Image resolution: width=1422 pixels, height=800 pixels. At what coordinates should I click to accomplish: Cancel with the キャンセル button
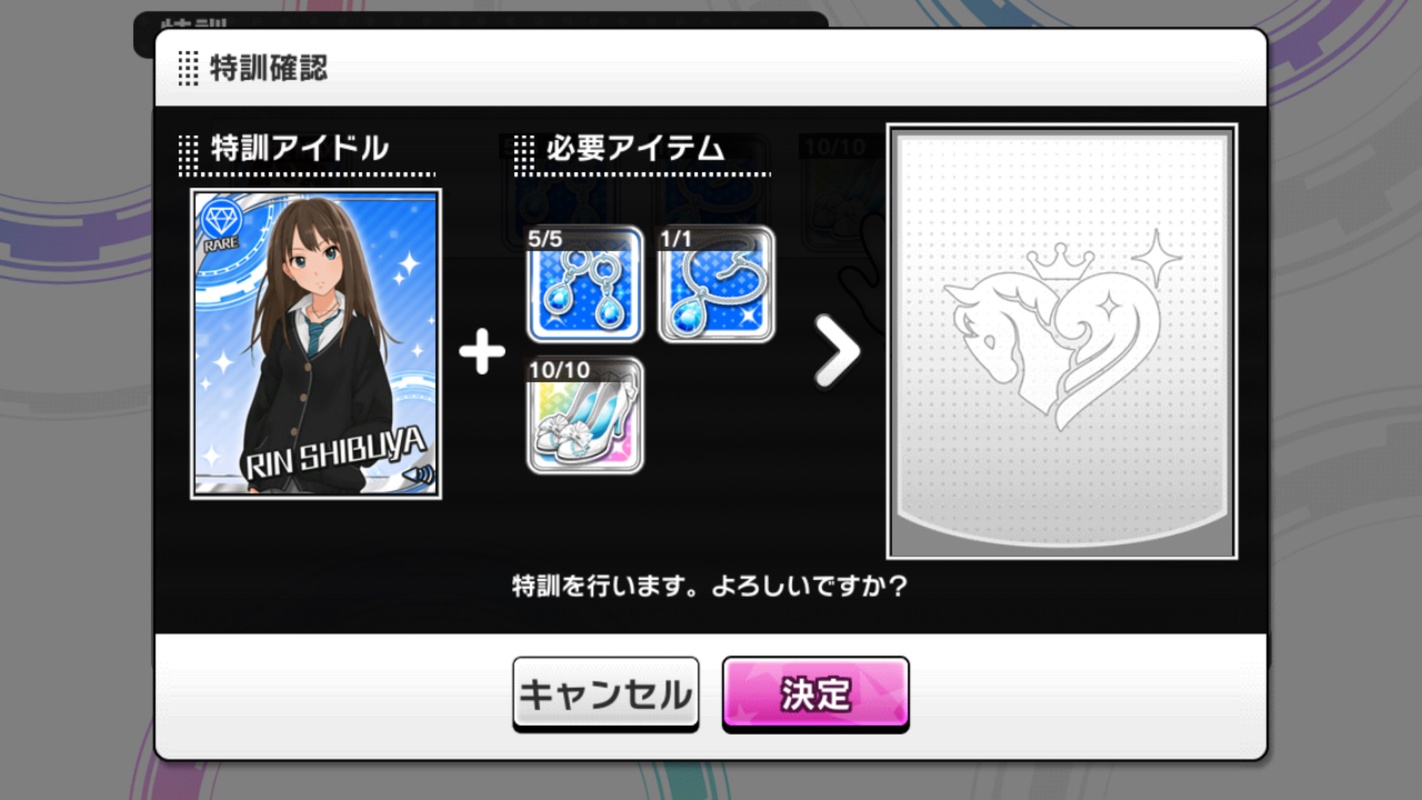coord(605,694)
